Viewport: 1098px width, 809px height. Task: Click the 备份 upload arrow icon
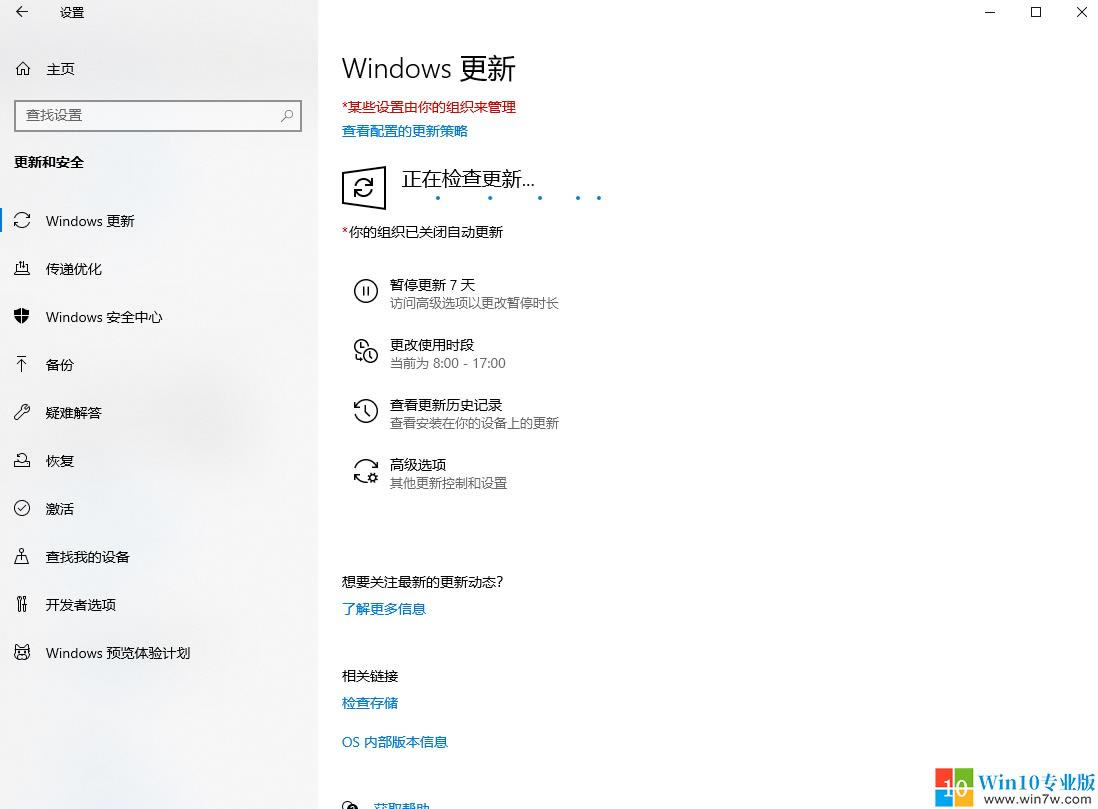[x=22, y=364]
